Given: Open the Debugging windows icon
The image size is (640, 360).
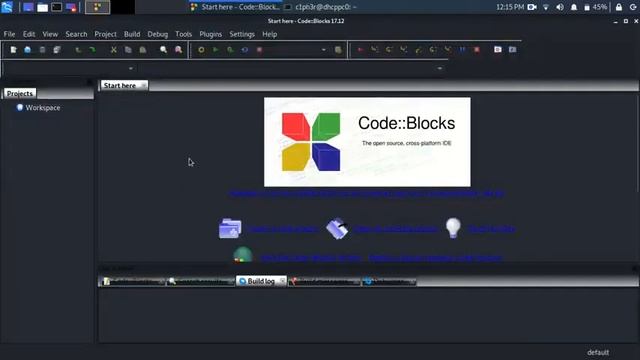Looking at the screenshot, I should click(x=498, y=50).
